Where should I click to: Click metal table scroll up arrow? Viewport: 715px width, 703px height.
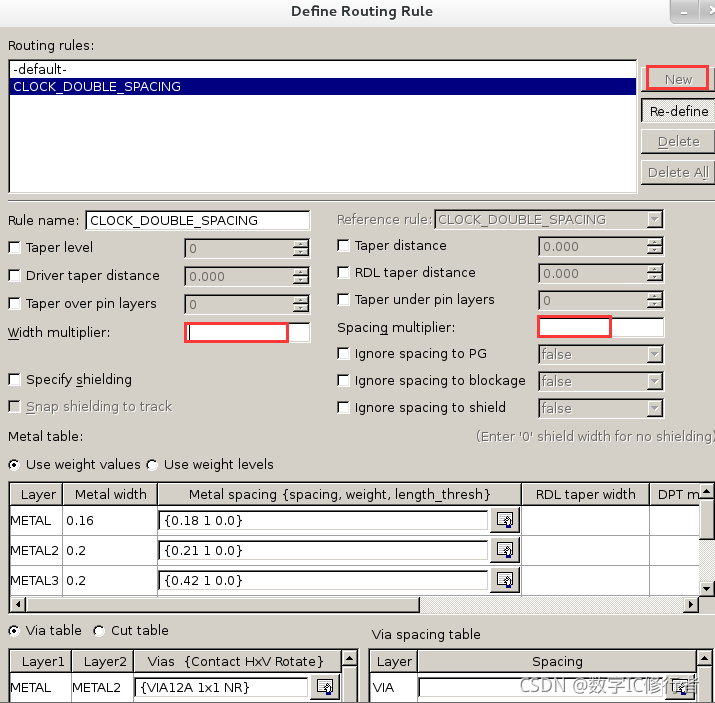tap(706, 491)
